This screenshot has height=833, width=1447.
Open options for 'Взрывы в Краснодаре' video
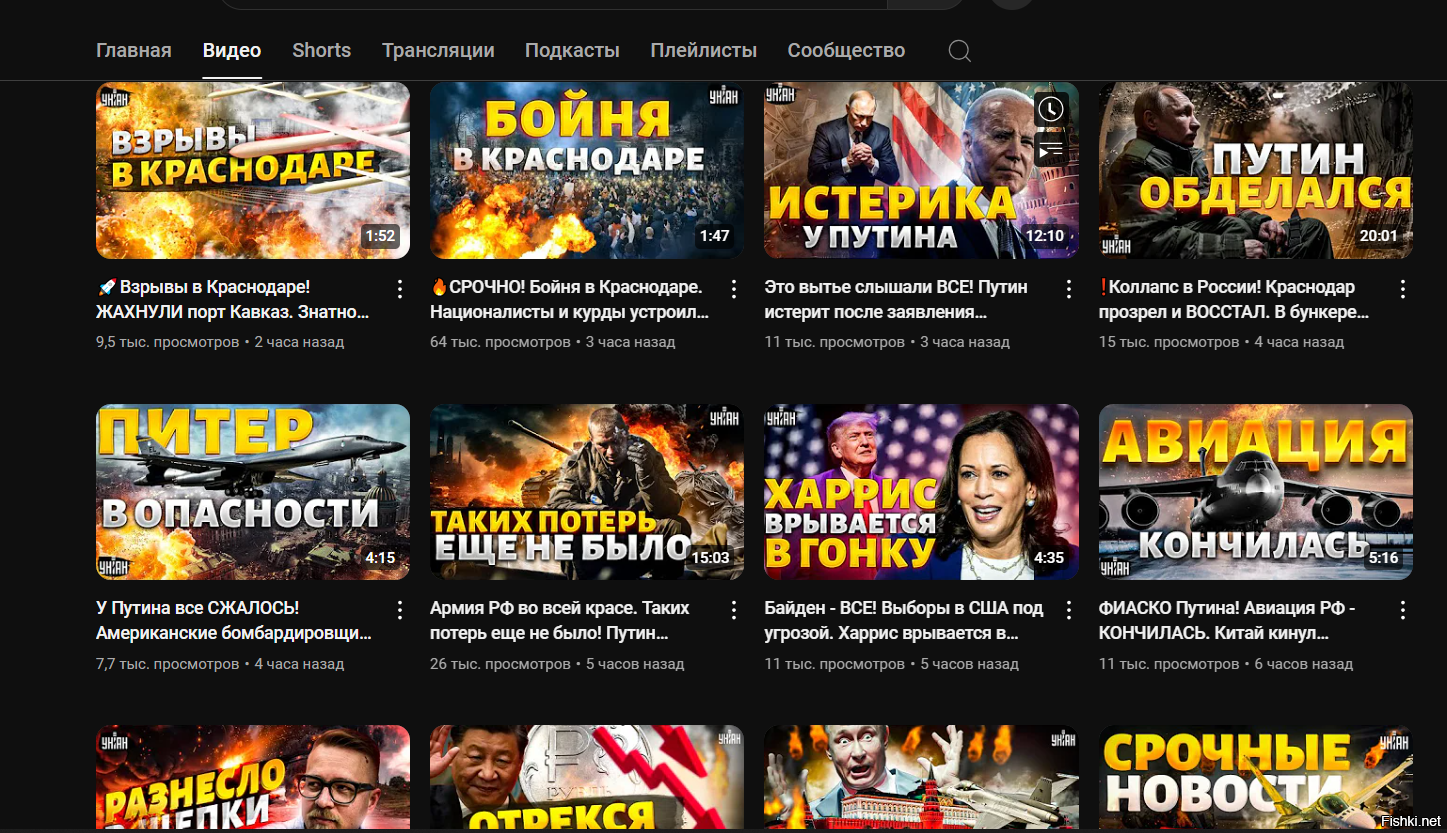point(399,289)
